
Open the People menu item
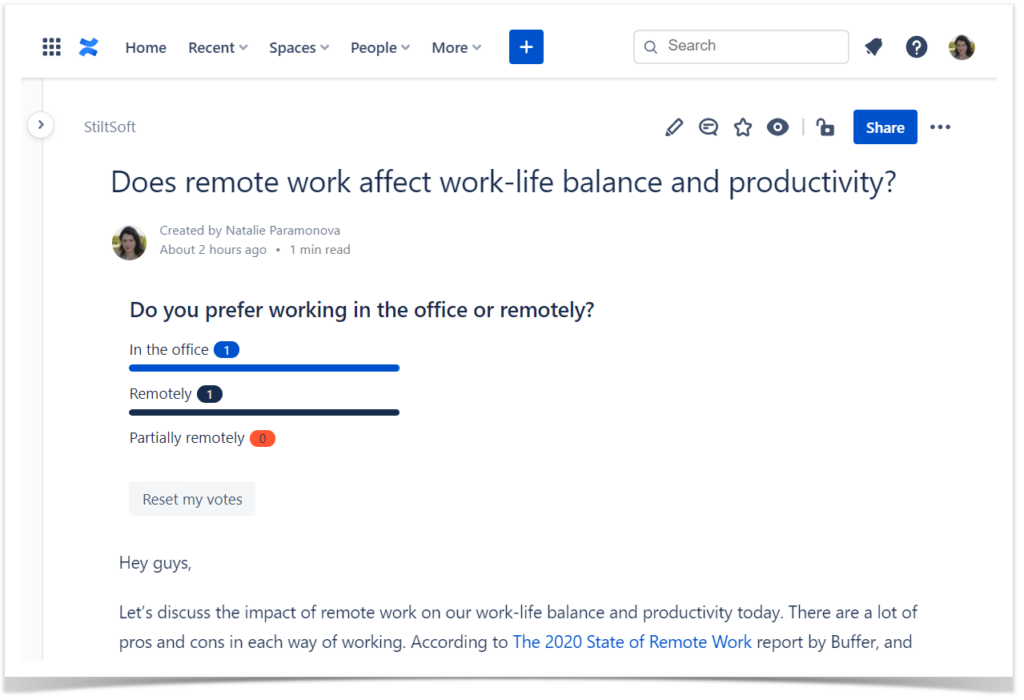(379, 47)
